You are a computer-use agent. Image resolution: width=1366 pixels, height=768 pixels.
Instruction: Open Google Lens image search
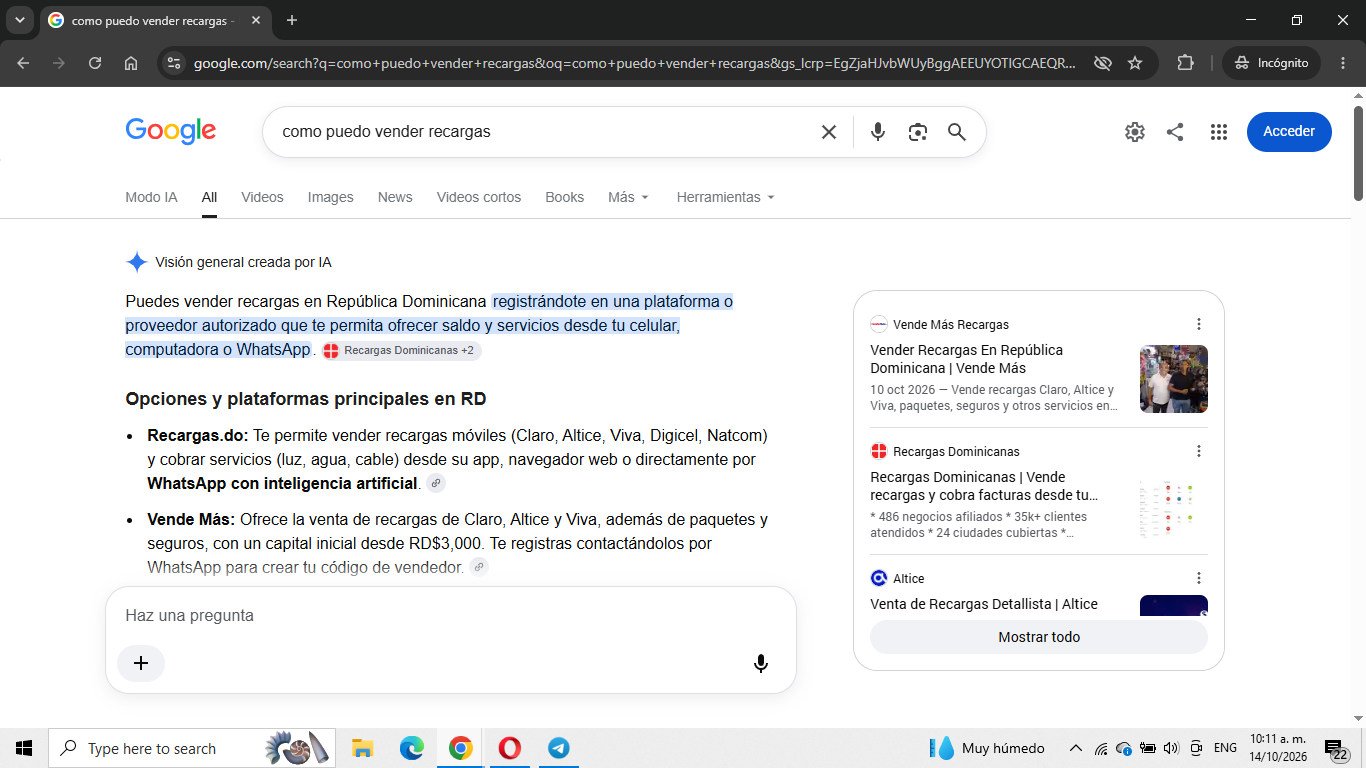[x=917, y=132]
